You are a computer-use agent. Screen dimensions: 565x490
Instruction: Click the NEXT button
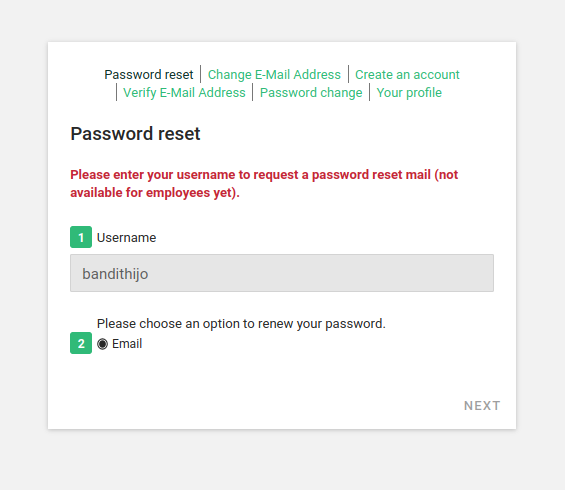click(482, 406)
